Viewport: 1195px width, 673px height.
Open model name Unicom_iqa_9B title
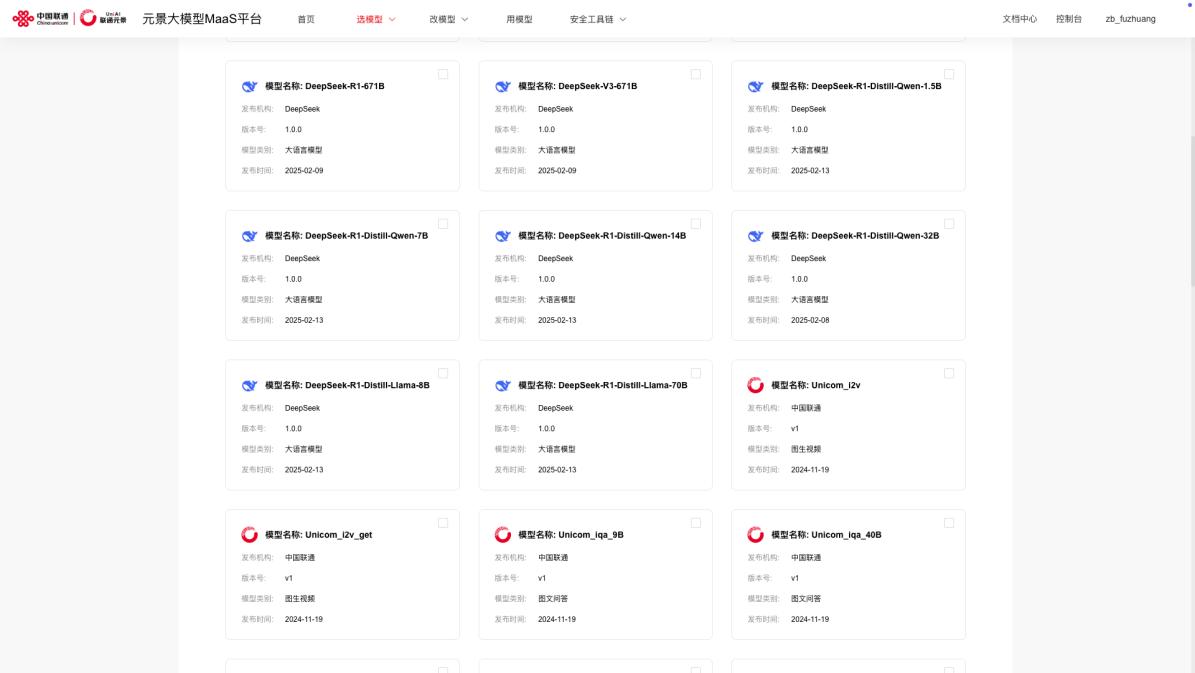coord(571,534)
